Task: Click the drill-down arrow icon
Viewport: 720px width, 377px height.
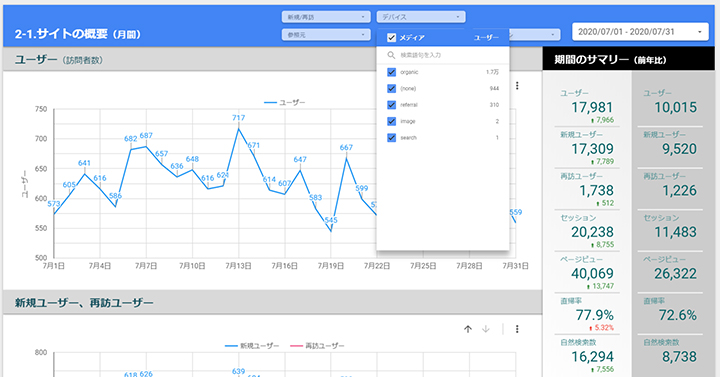Action: coord(486,329)
